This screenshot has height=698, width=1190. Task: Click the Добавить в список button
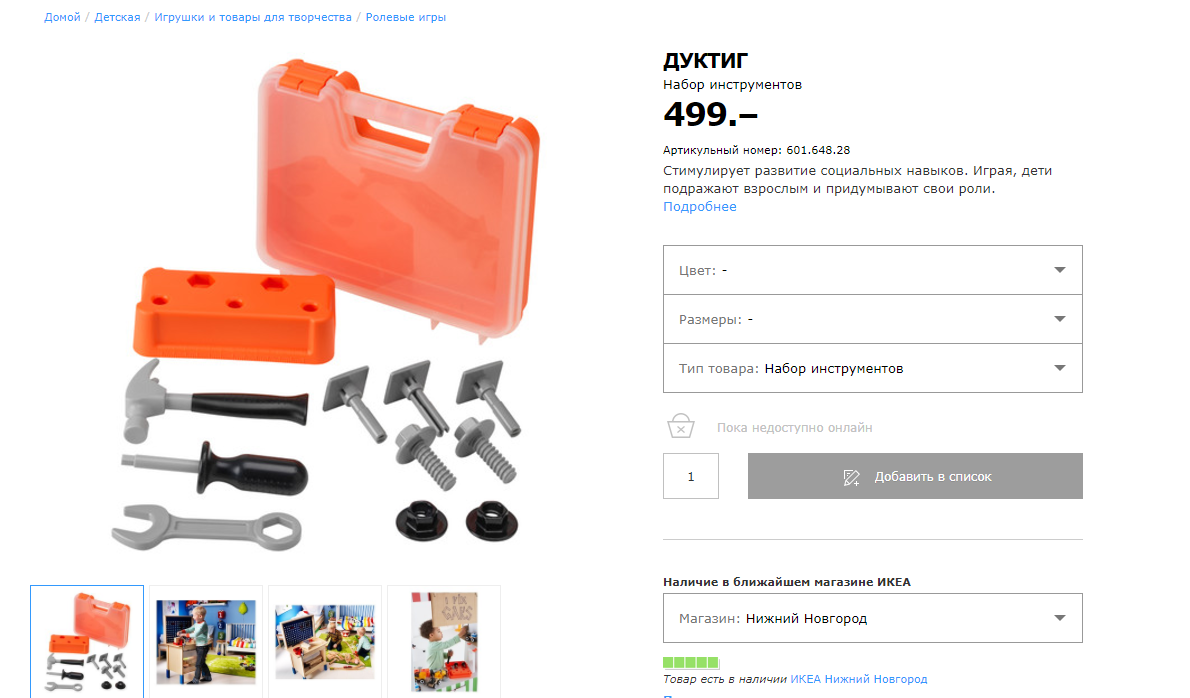915,476
